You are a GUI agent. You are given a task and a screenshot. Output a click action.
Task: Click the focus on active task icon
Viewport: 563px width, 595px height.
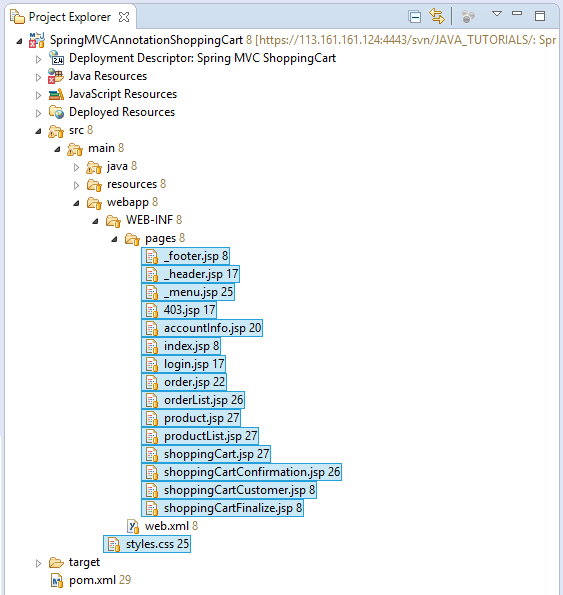[x=468, y=17]
